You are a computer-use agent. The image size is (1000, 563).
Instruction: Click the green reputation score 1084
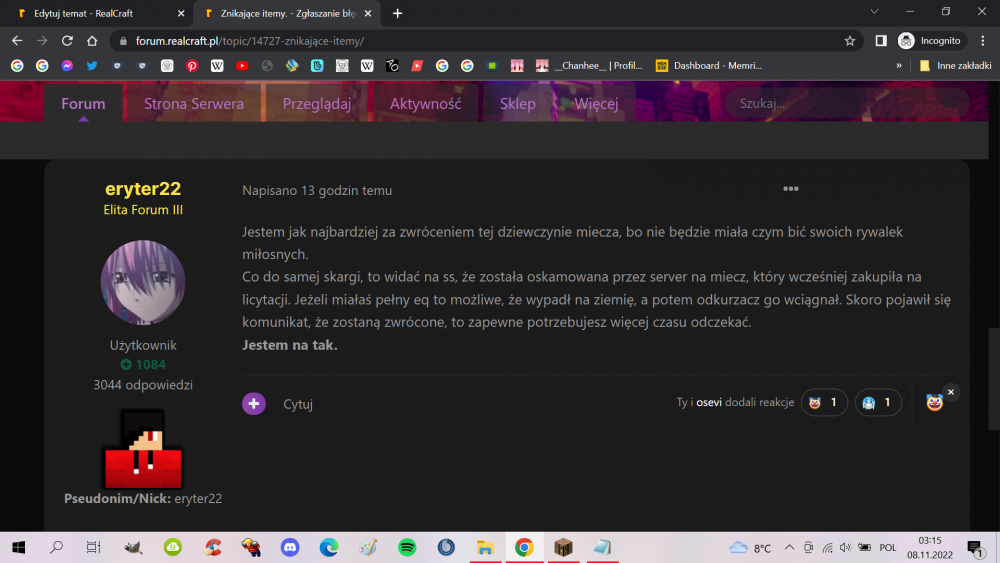click(143, 364)
